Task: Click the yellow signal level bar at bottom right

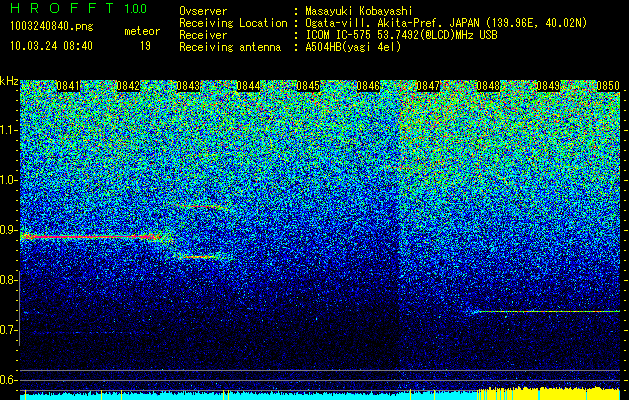Action: pyautogui.click(x=549, y=394)
